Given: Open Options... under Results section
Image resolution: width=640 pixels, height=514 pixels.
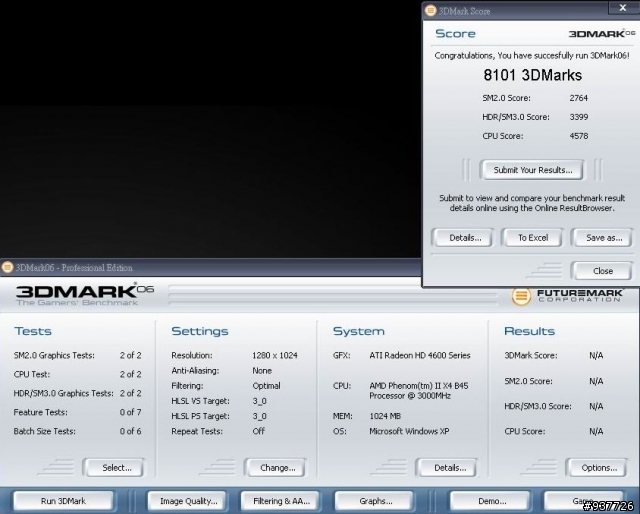Looking at the screenshot, I should (x=597, y=467).
